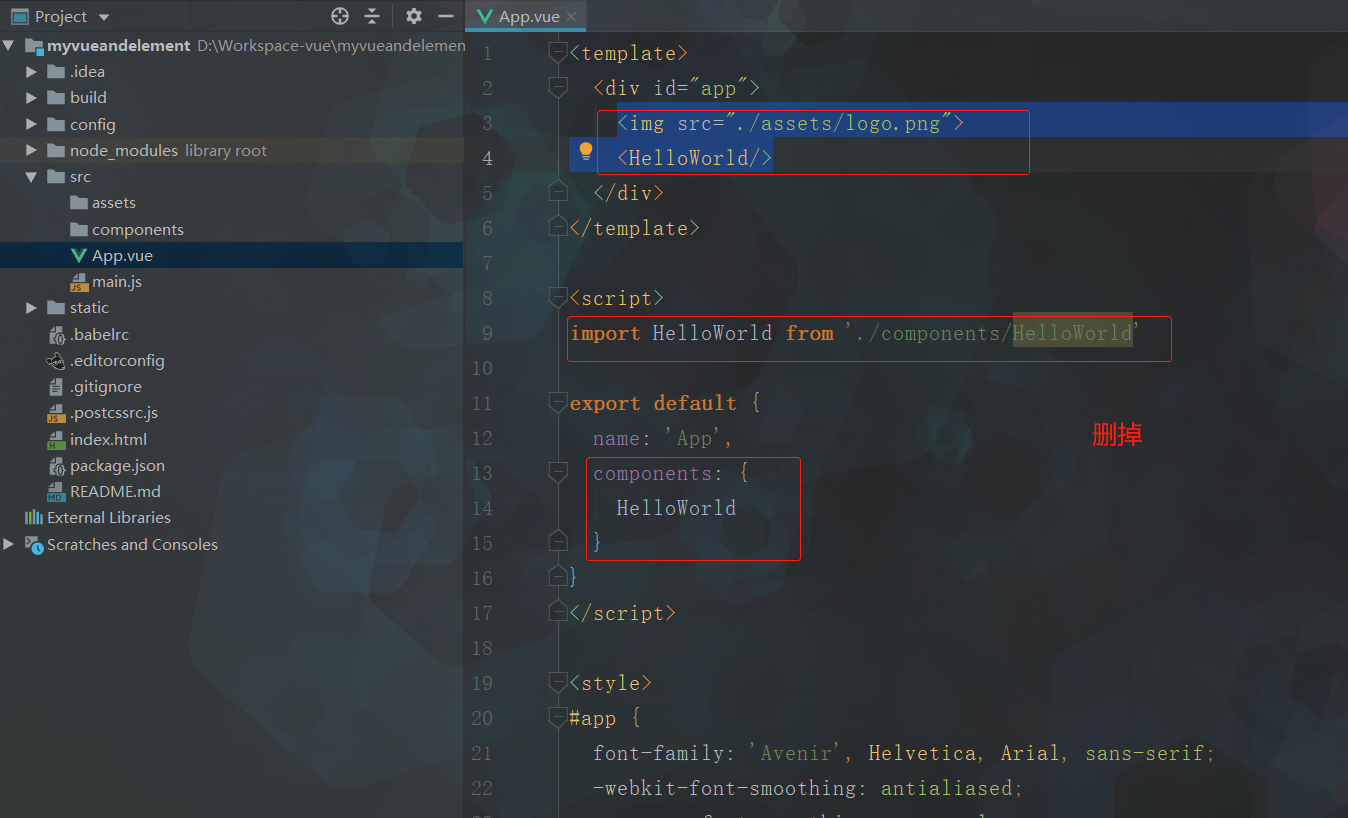Select the External Libraries label
The width and height of the screenshot is (1348, 818).
click(x=109, y=518)
